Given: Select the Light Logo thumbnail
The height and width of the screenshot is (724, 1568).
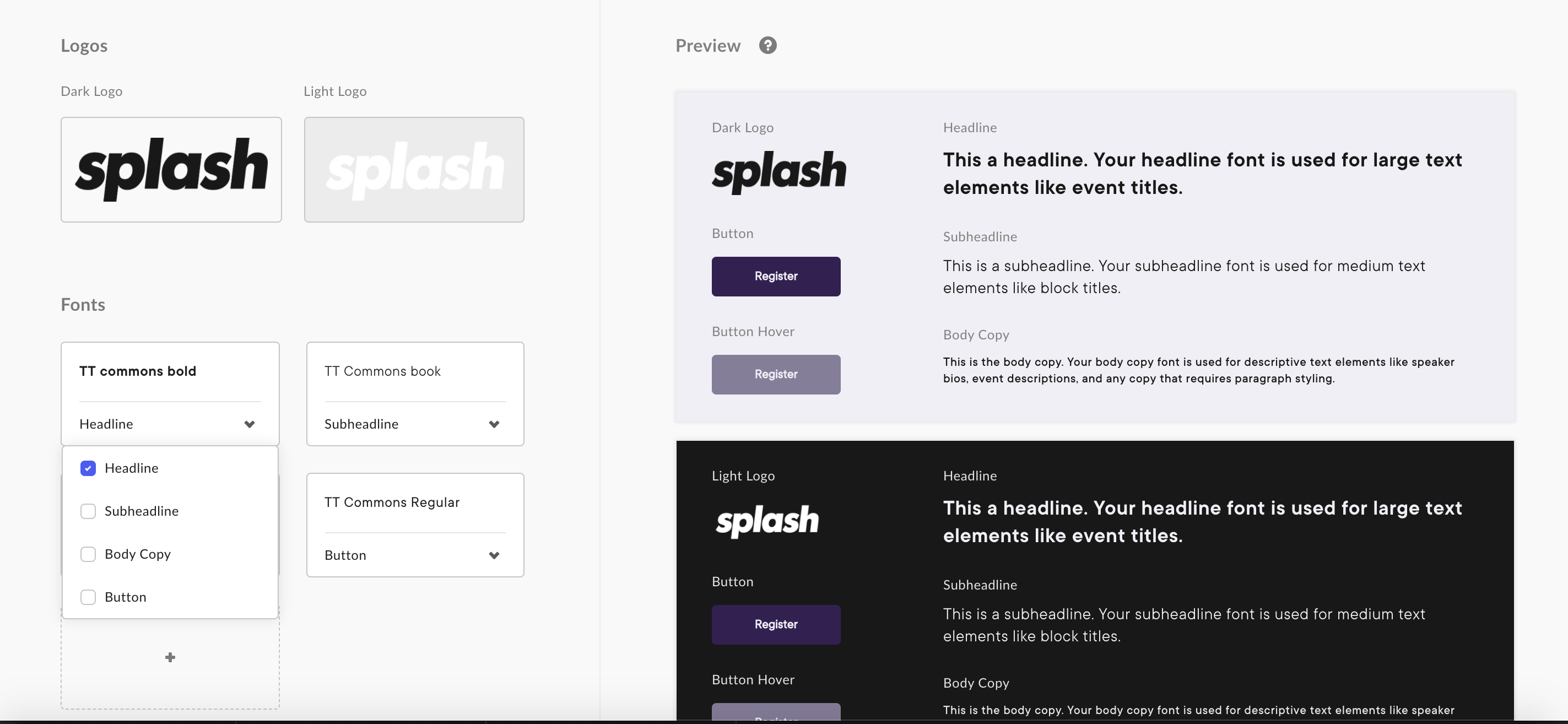Looking at the screenshot, I should pyautogui.click(x=414, y=170).
